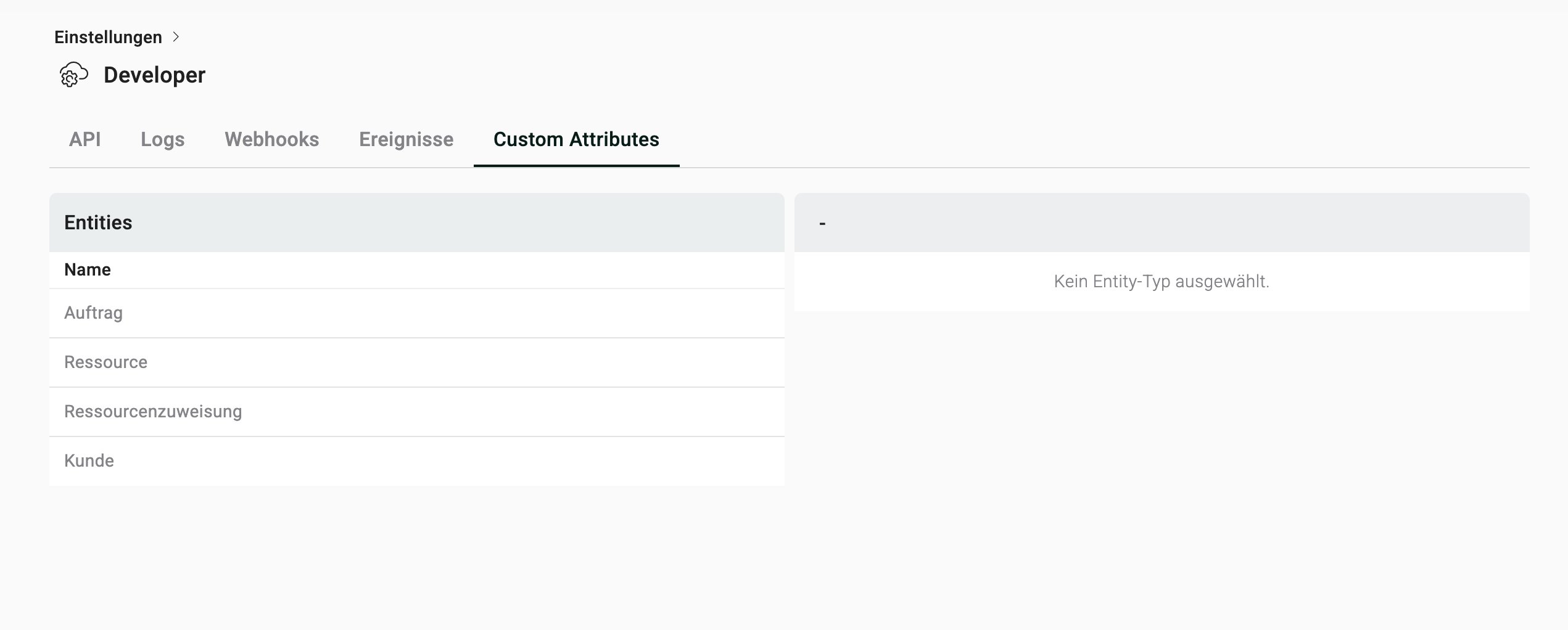Select the Custom Attributes tab
Image resolution: width=1568 pixels, height=630 pixels.
576,139
